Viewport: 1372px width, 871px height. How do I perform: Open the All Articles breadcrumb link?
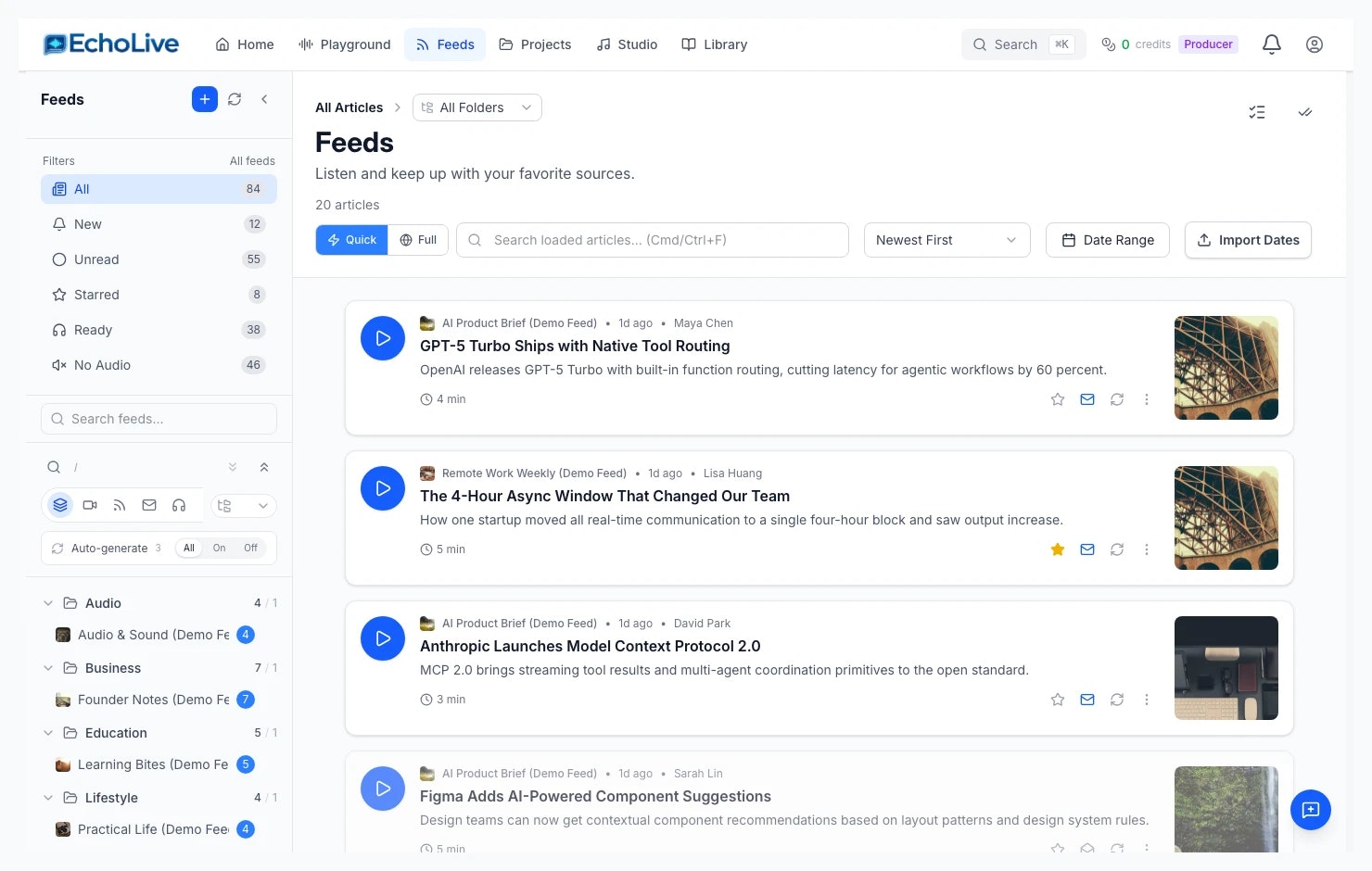[349, 107]
